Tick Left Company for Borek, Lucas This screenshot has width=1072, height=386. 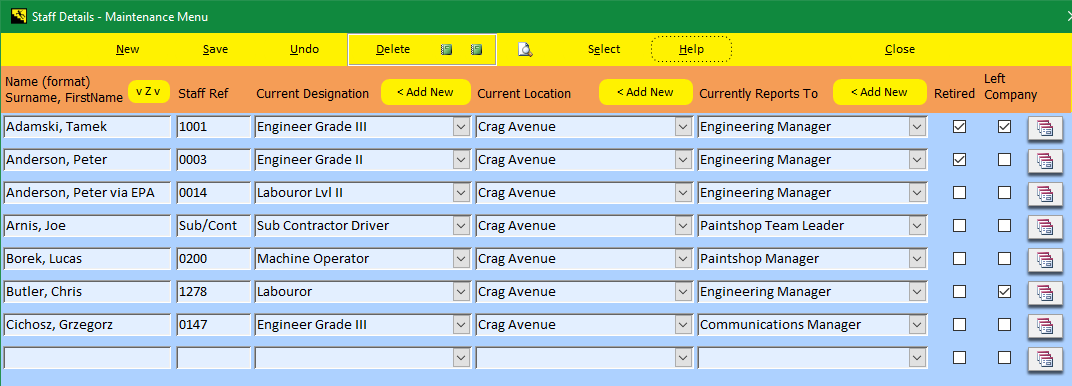(1004, 258)
